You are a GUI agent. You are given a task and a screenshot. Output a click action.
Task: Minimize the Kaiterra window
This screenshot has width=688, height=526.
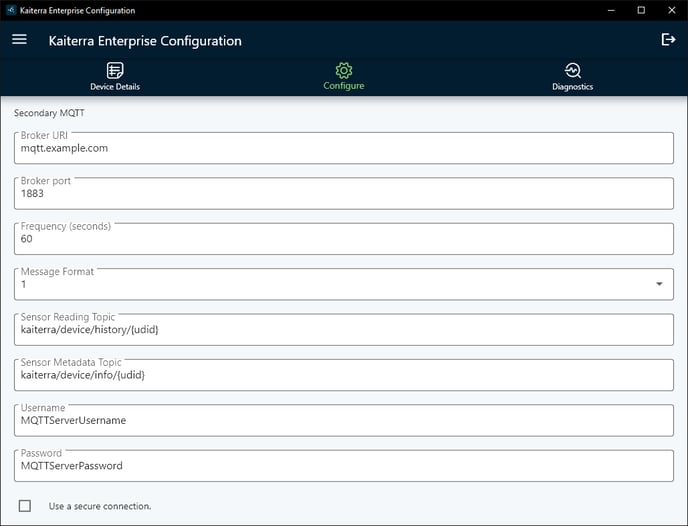click(611, 10)
